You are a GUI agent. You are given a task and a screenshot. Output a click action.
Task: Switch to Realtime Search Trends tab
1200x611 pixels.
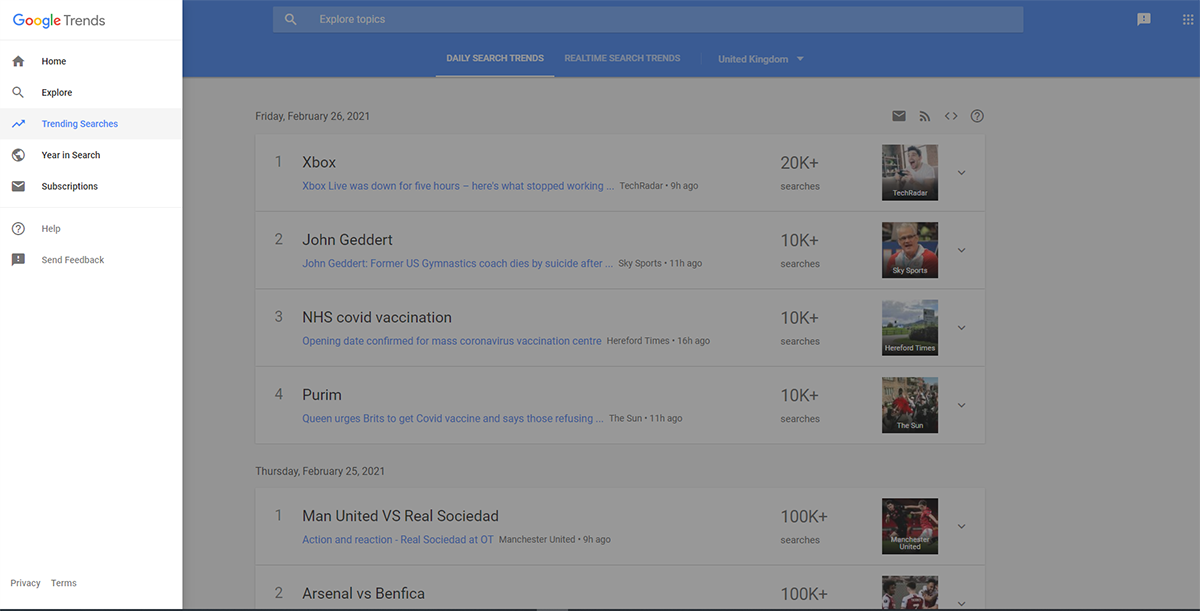click(622, 58)
